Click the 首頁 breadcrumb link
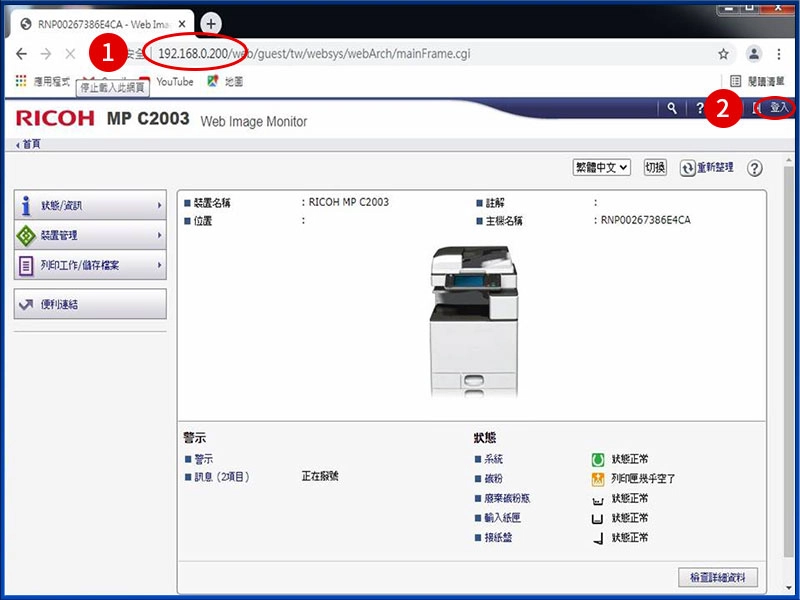The width and height of the screenshot is (800, 600). tap(31, 145)
